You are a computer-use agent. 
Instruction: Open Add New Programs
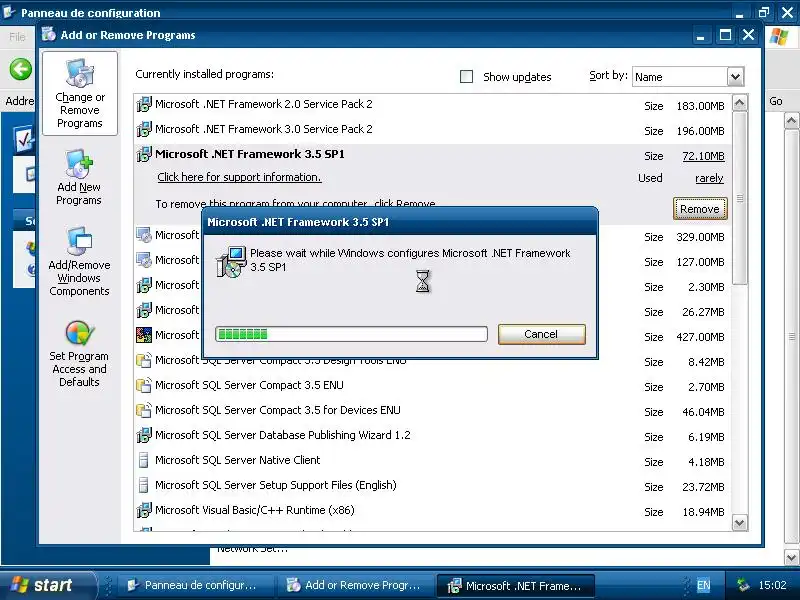[x=79, y=177]
